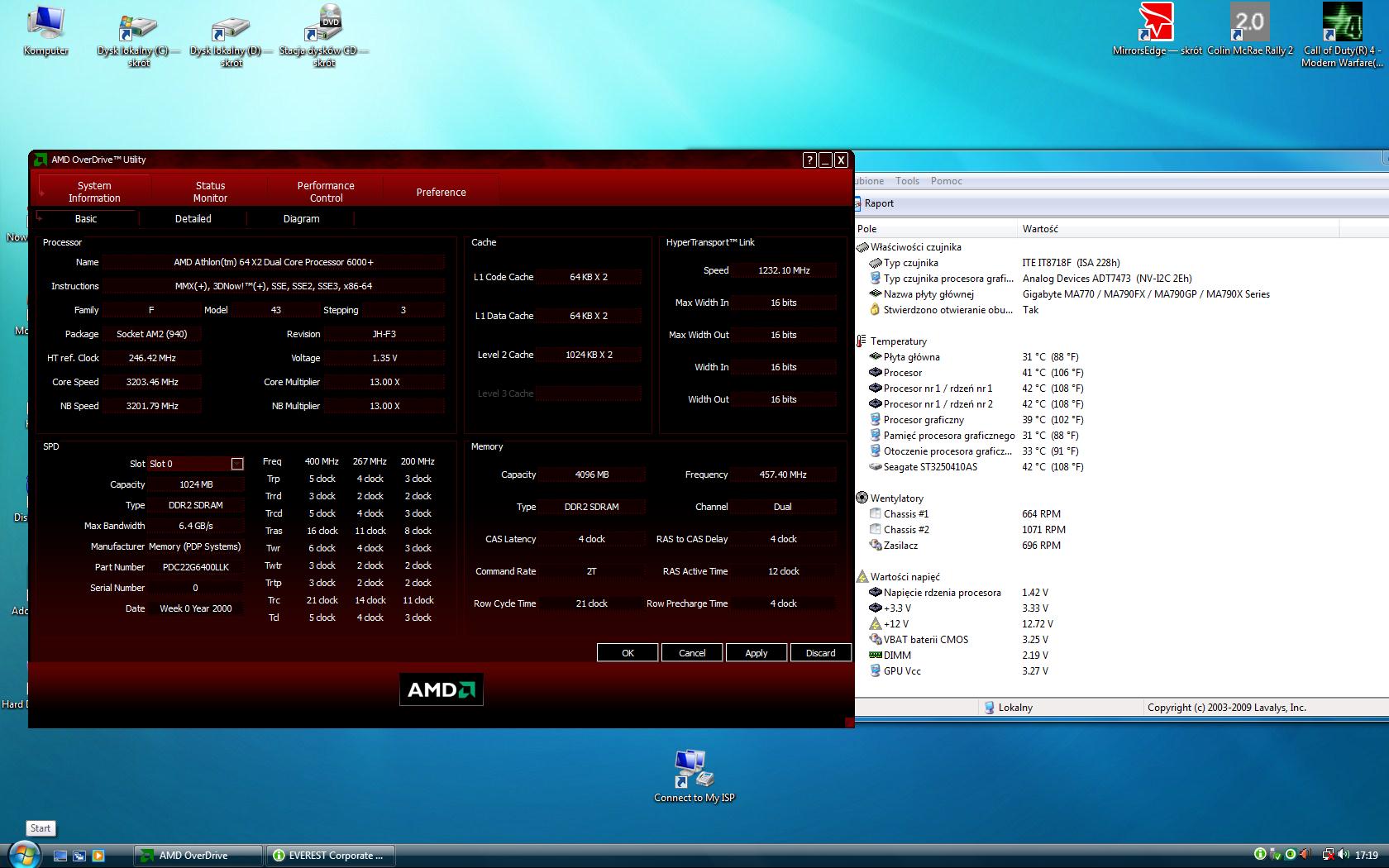This screenshot has width=1389, height=868.
Task: Open the Komputer desktop icon
Action: pyautogui.click(x=45, y=31)
